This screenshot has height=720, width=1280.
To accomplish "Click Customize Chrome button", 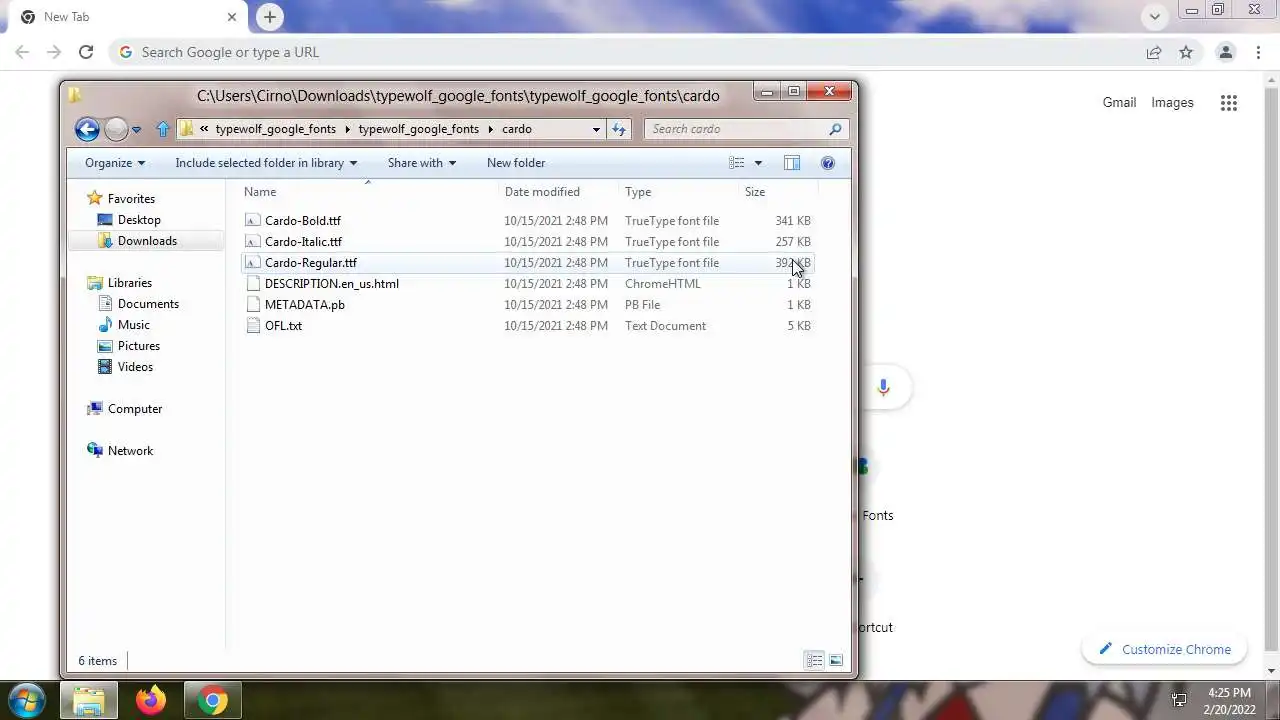I will point(1164,649).
